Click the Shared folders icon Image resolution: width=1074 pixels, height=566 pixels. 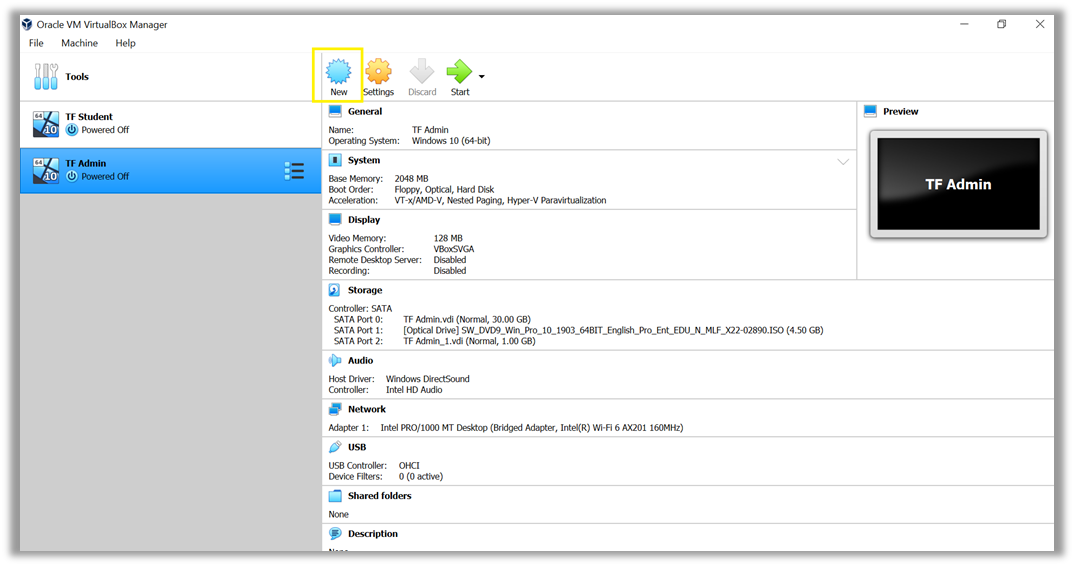335,495
